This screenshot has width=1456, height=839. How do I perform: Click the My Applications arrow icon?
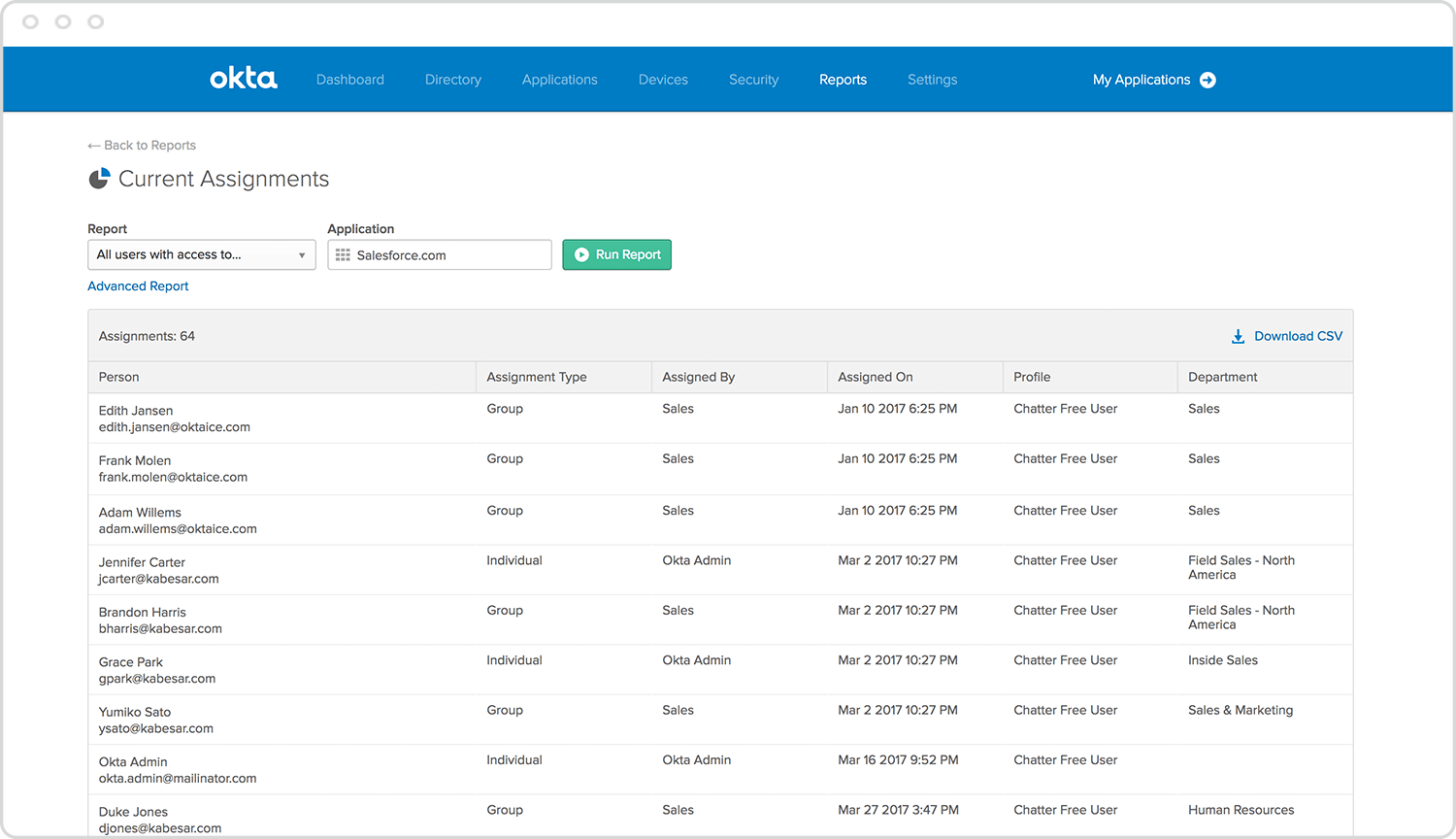[1208, 80]
